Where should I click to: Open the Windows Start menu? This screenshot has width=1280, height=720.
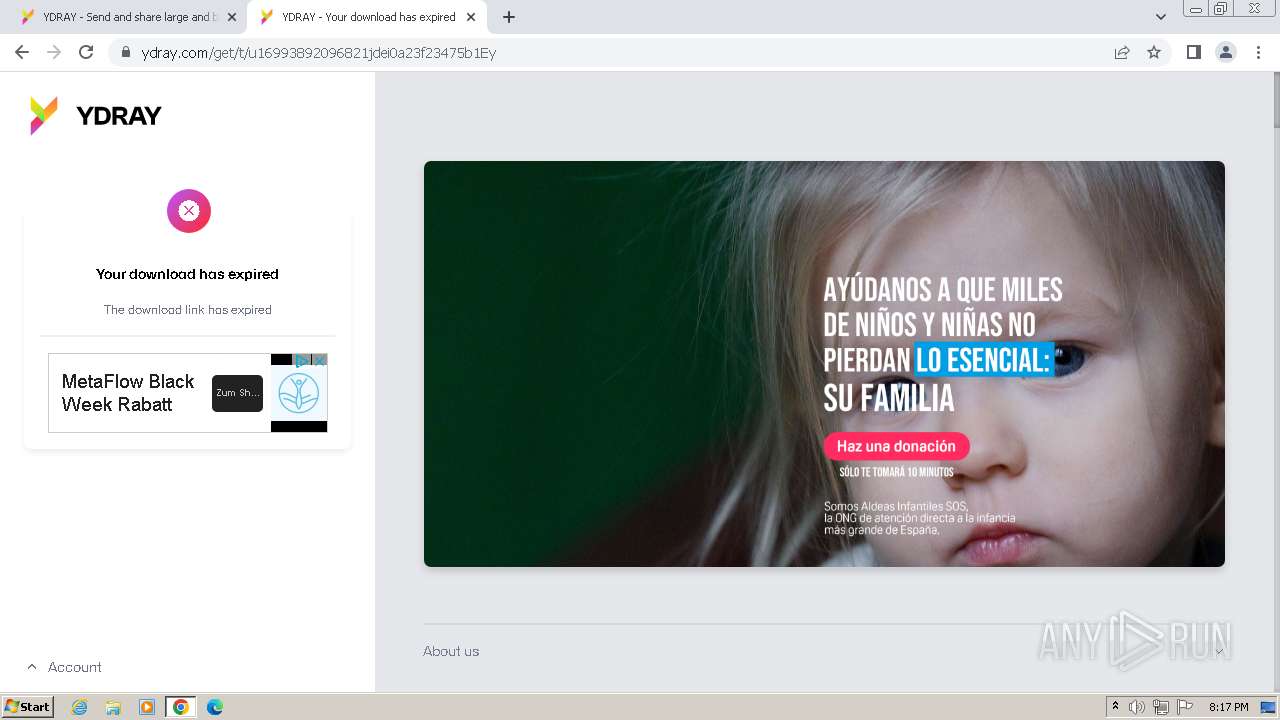pos(28,706)
